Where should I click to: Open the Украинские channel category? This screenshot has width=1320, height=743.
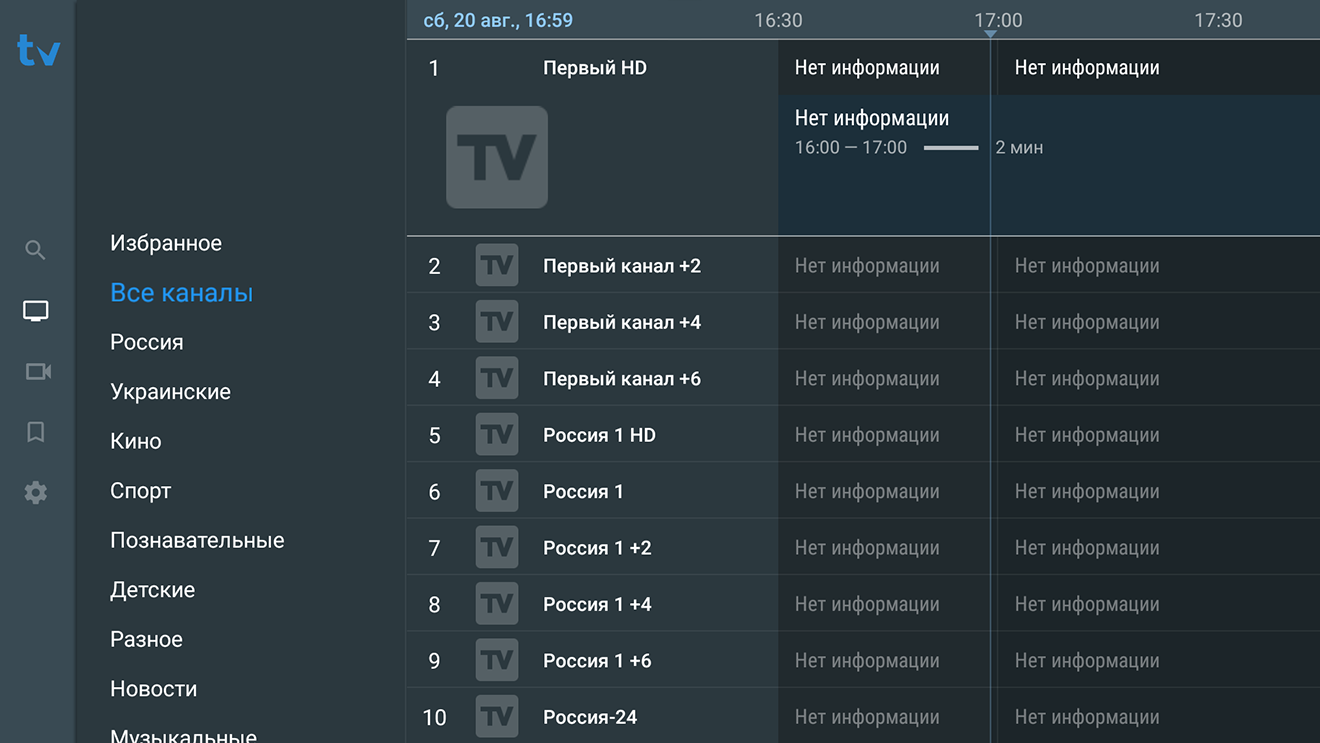[170, 392]
